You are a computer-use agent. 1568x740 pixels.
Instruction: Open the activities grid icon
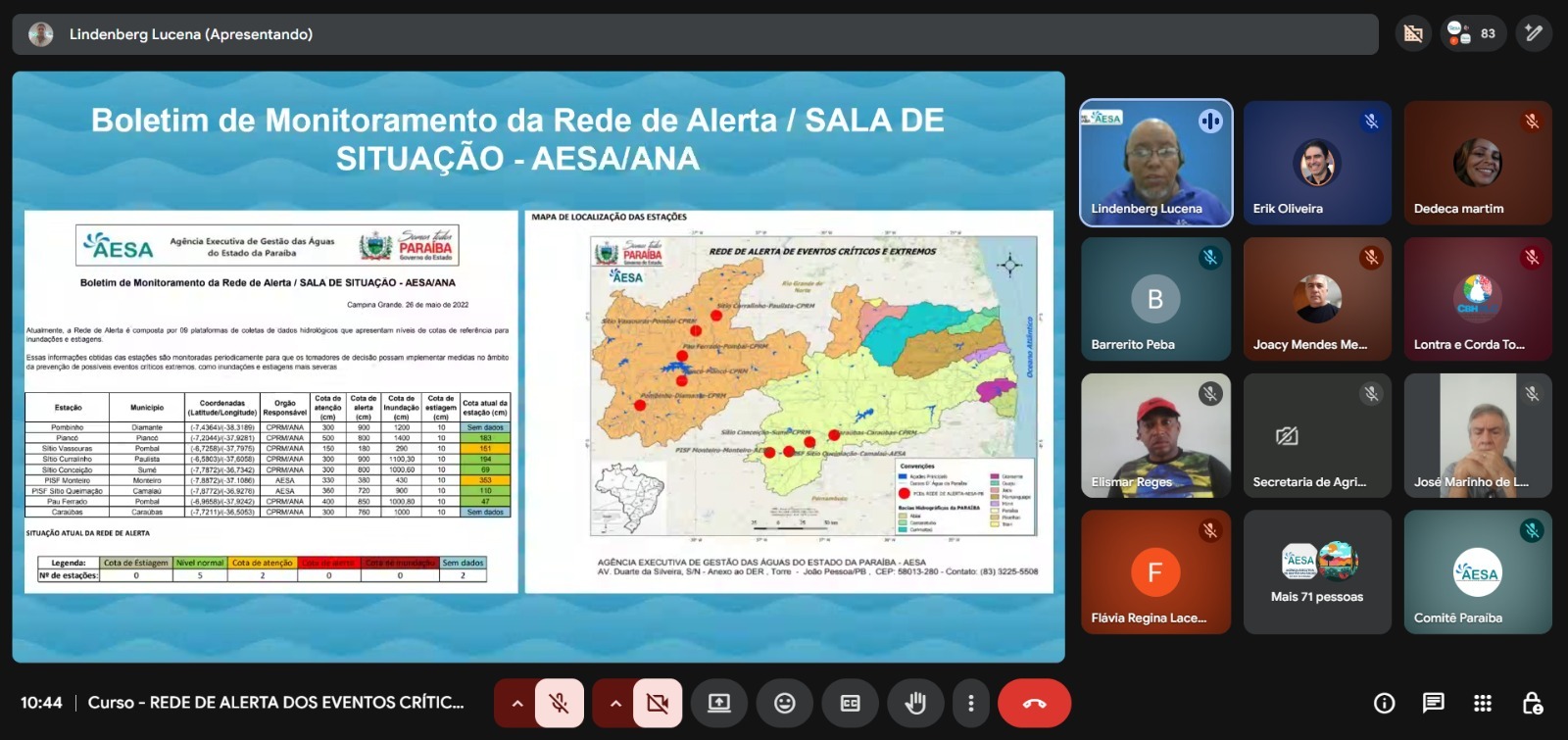1483,703
